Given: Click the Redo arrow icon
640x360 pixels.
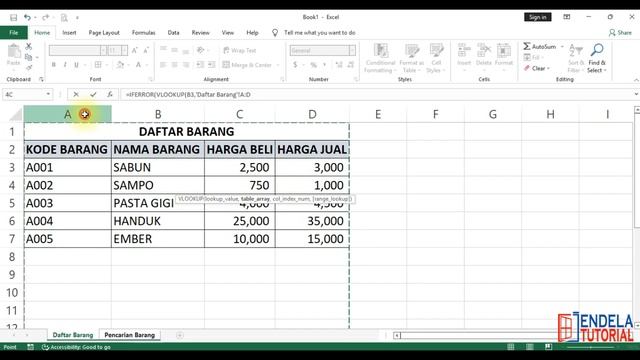Looking at the screenshot, I should pyautogui.click(x=45, y=17).
